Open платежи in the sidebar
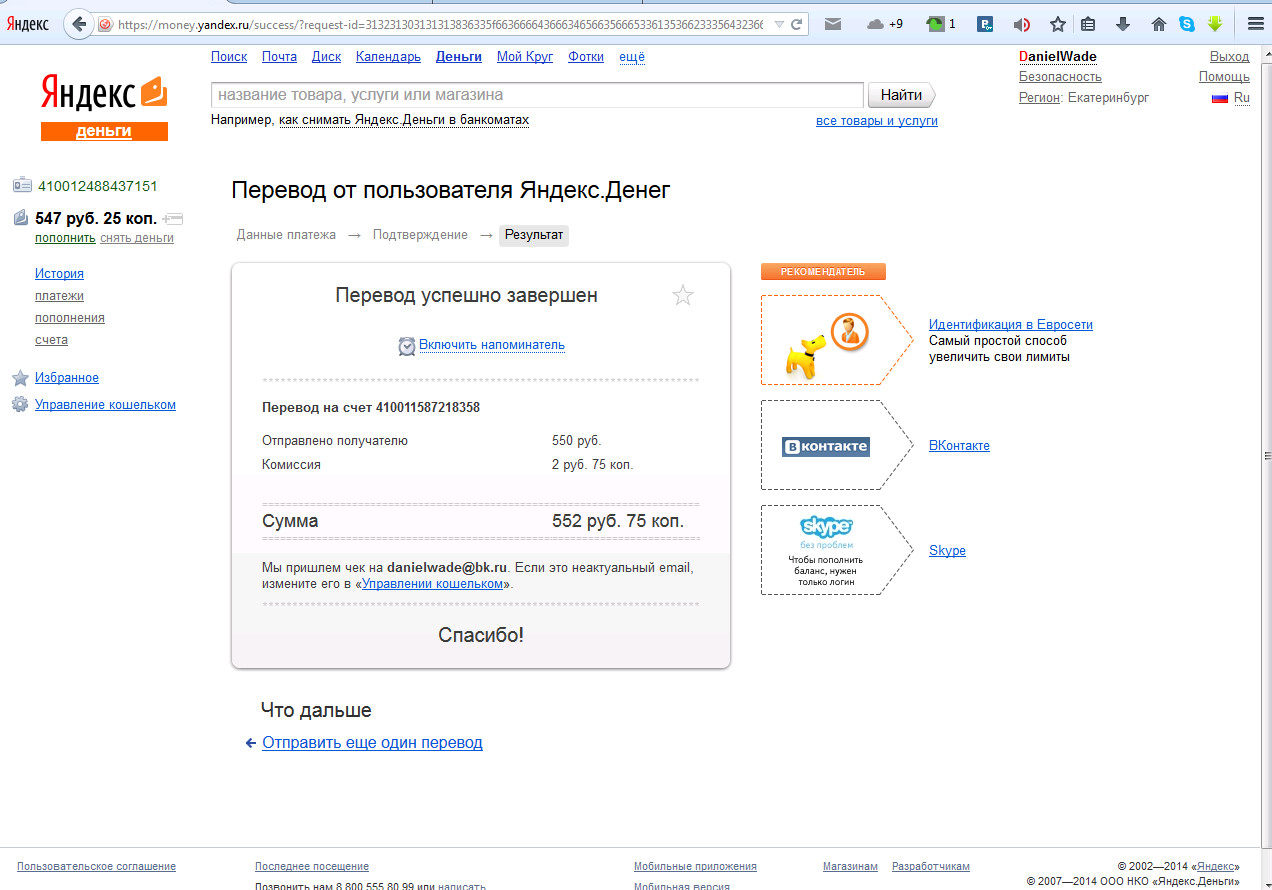This screenshot has height=890, width=1272. (59, 296)
